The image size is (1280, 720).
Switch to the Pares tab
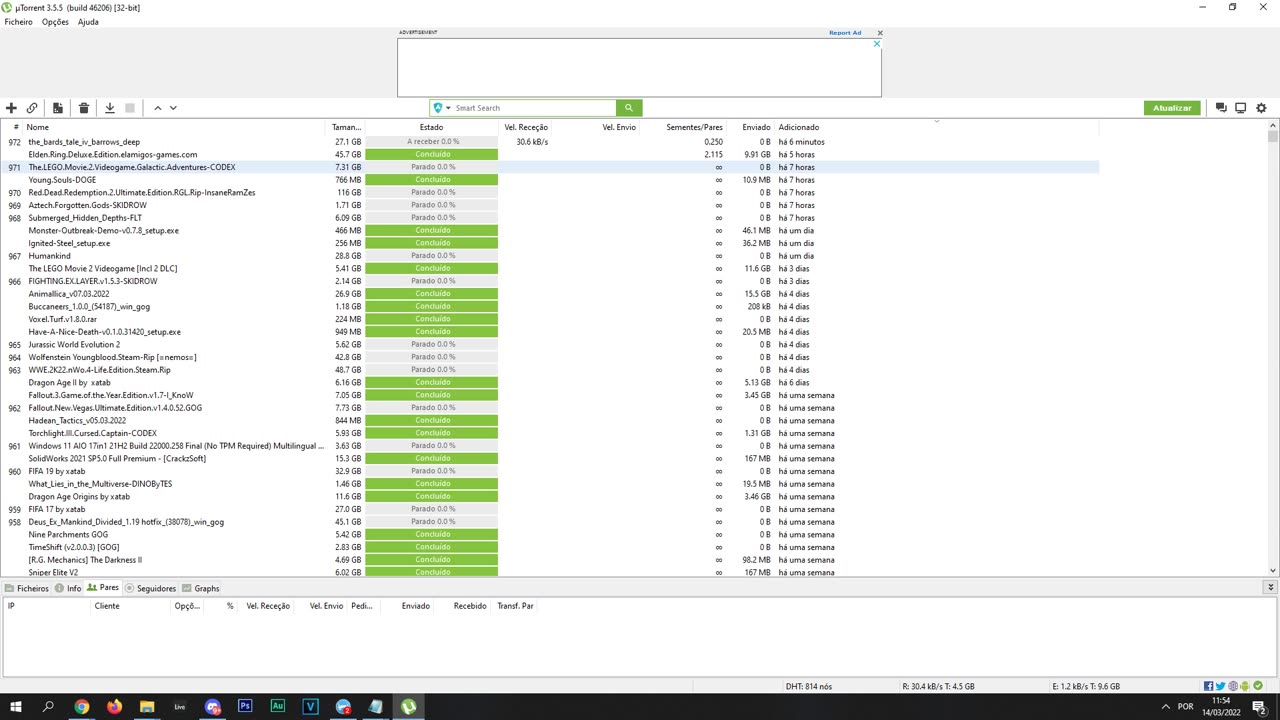click(x=103, y=588)
